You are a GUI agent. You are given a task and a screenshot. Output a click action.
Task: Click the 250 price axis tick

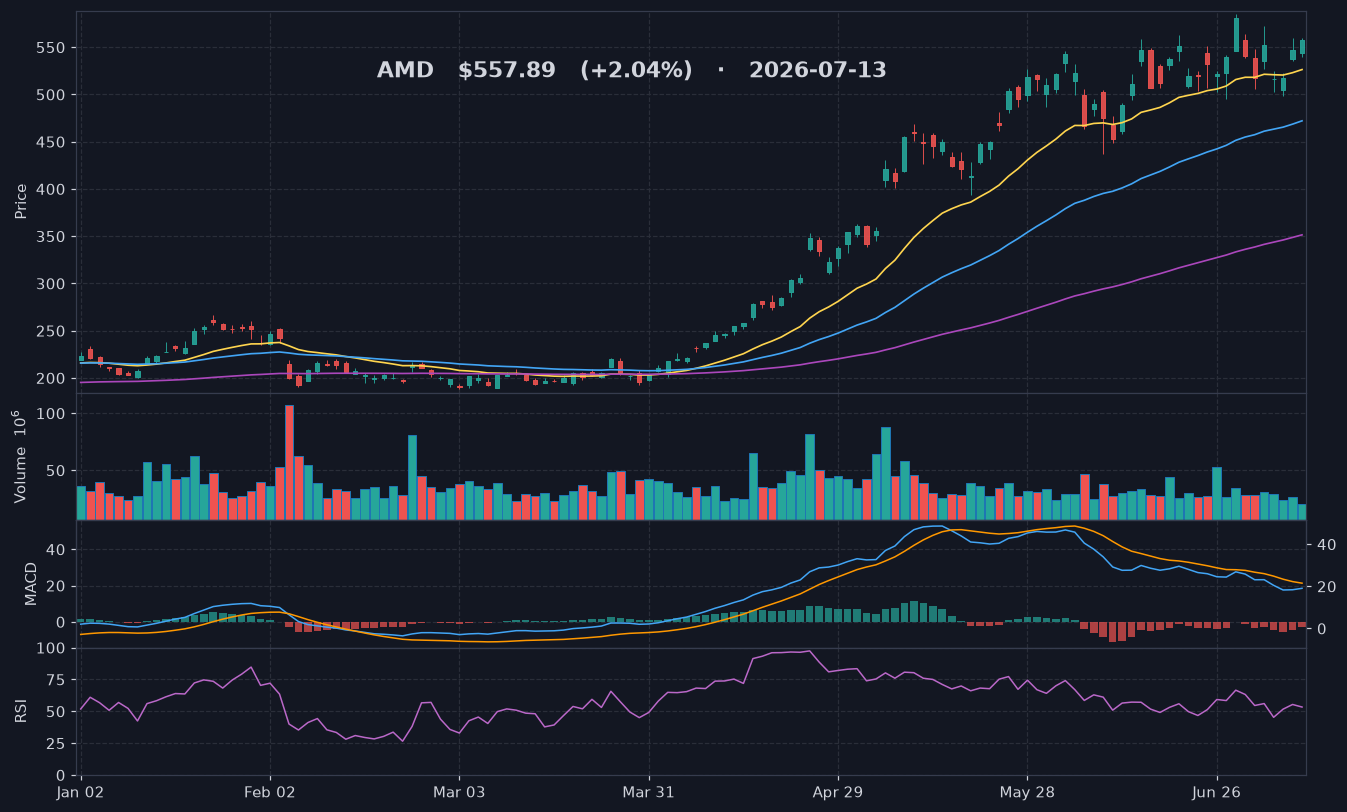tap(51, 332)
